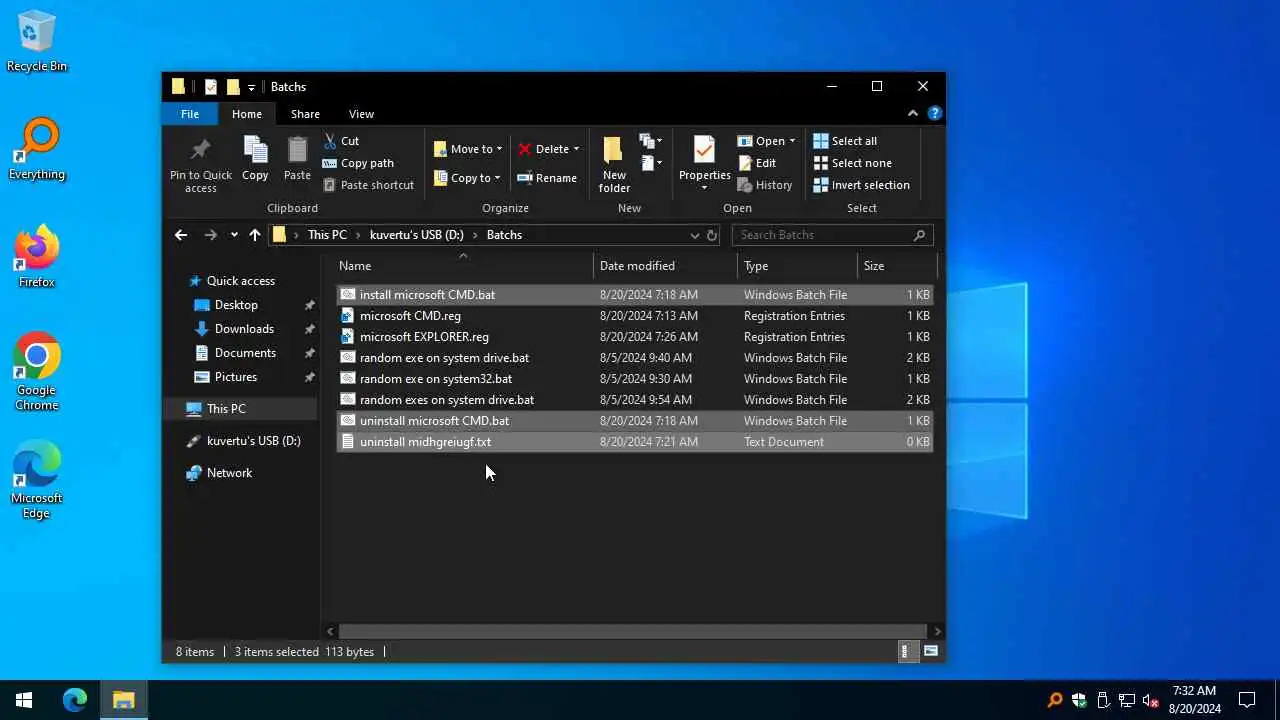The image size is (1280, 720).
Task: Click the muted volume tray icon
Action: click(1151, 700)
